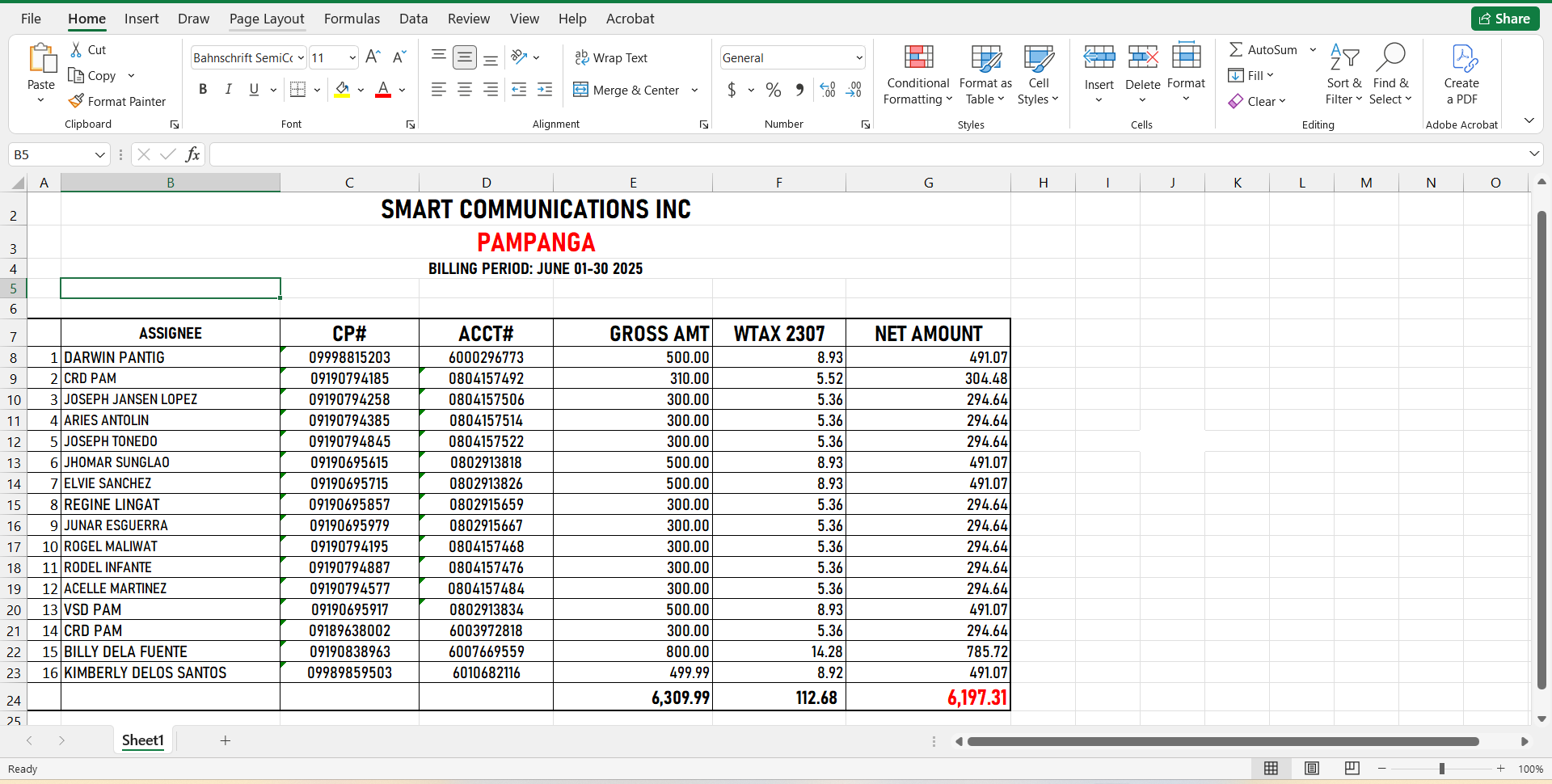1552x784 pixels.
Task: Apply the yellow fill color swatch
Action: (x=343, y=90)
